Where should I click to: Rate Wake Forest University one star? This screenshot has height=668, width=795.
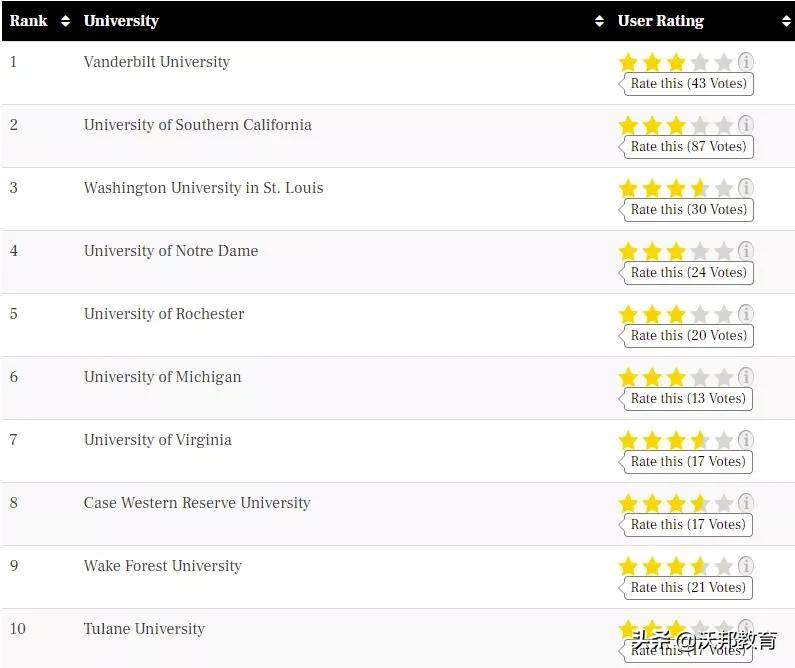628,566
